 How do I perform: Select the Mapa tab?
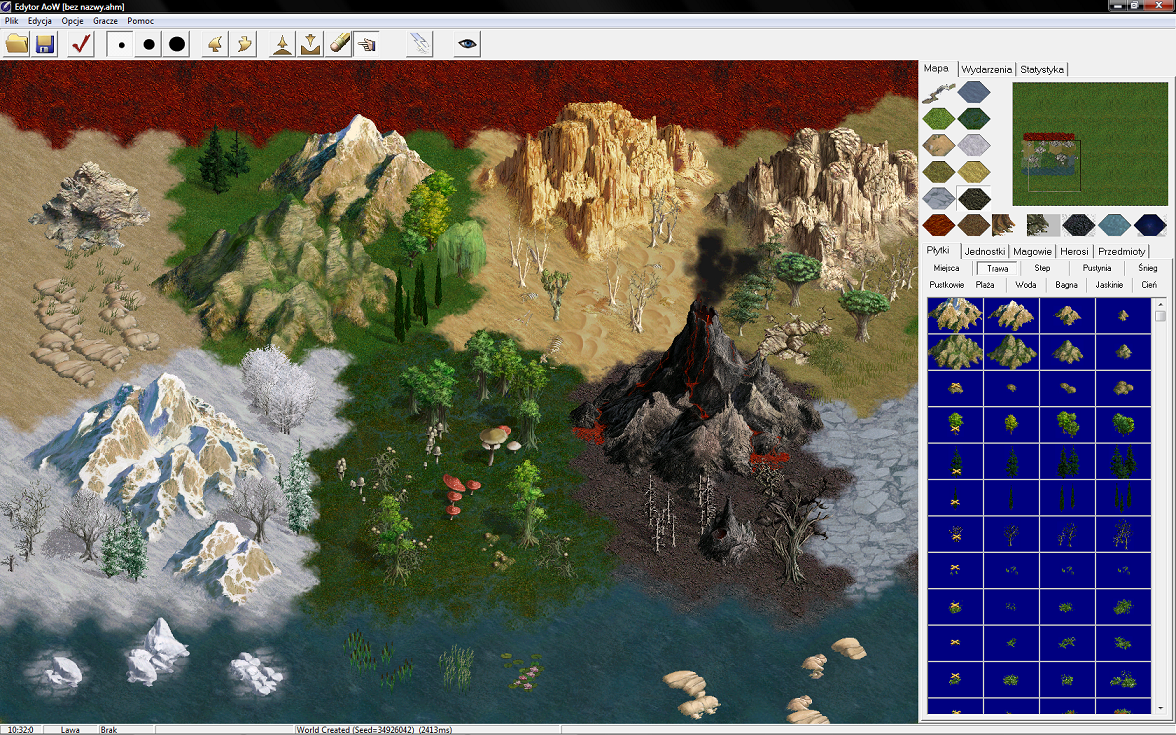937,68
